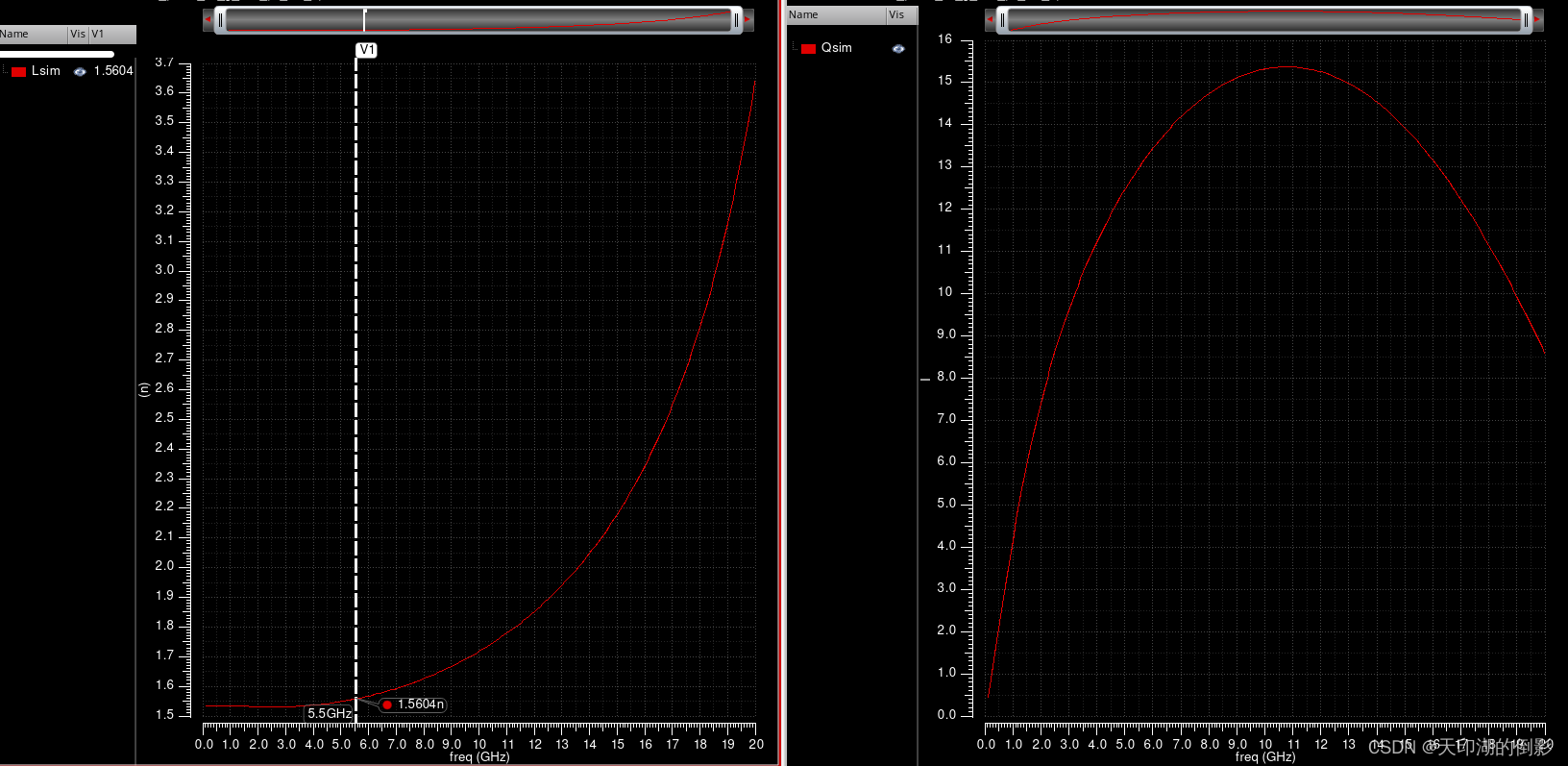Click the red Lsim color swatch
1568x766 pixels.
[18, 71]
